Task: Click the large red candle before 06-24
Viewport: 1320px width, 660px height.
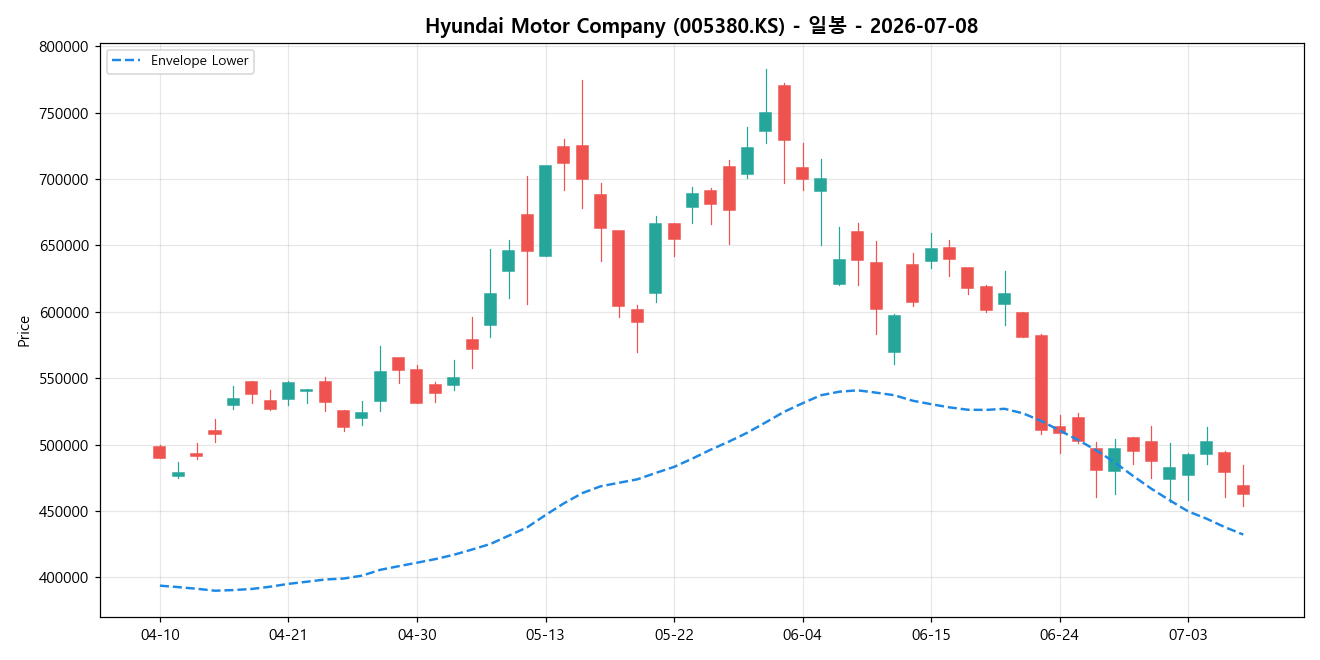Action: (1041, 383)
